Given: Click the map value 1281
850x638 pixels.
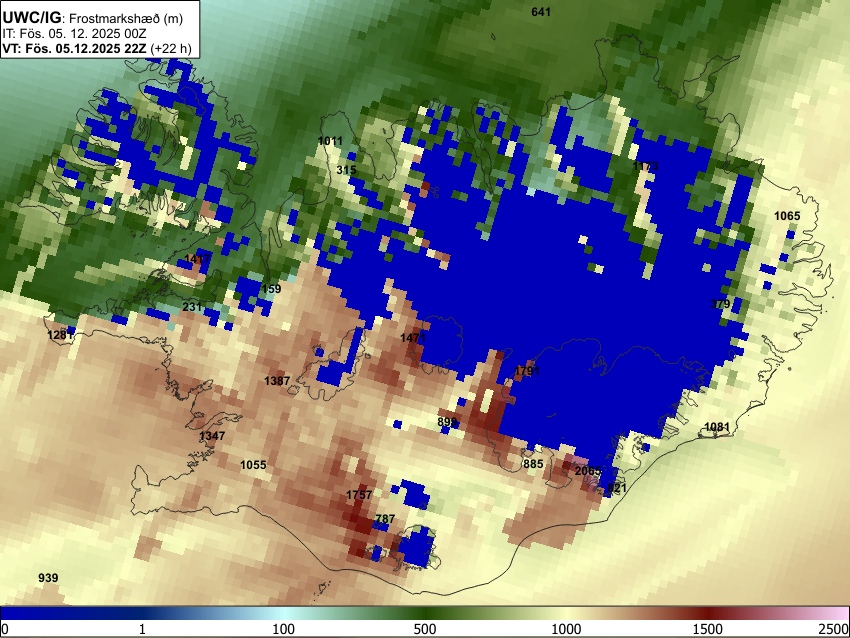Looking at the screenshot, I should [x=60, y=335].
